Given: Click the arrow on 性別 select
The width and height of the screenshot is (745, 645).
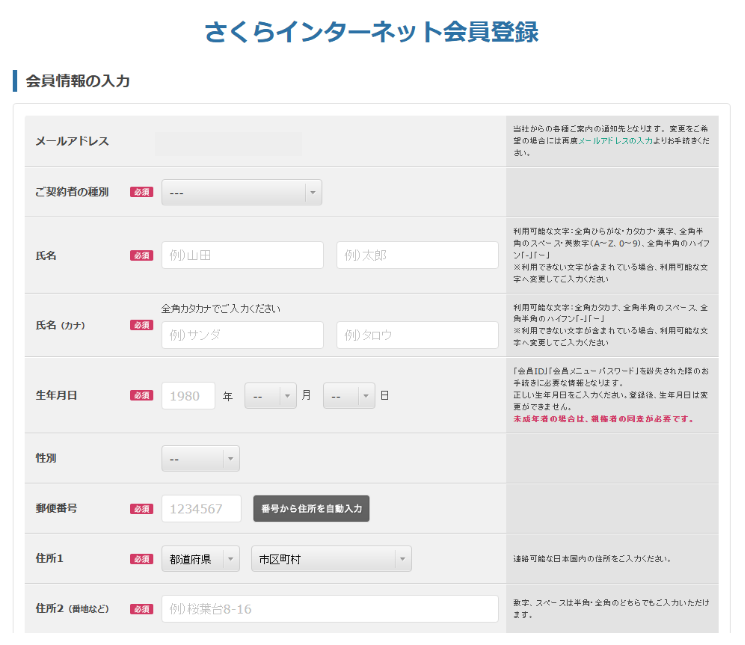Looking at the screenshot, I should point(230,459).
